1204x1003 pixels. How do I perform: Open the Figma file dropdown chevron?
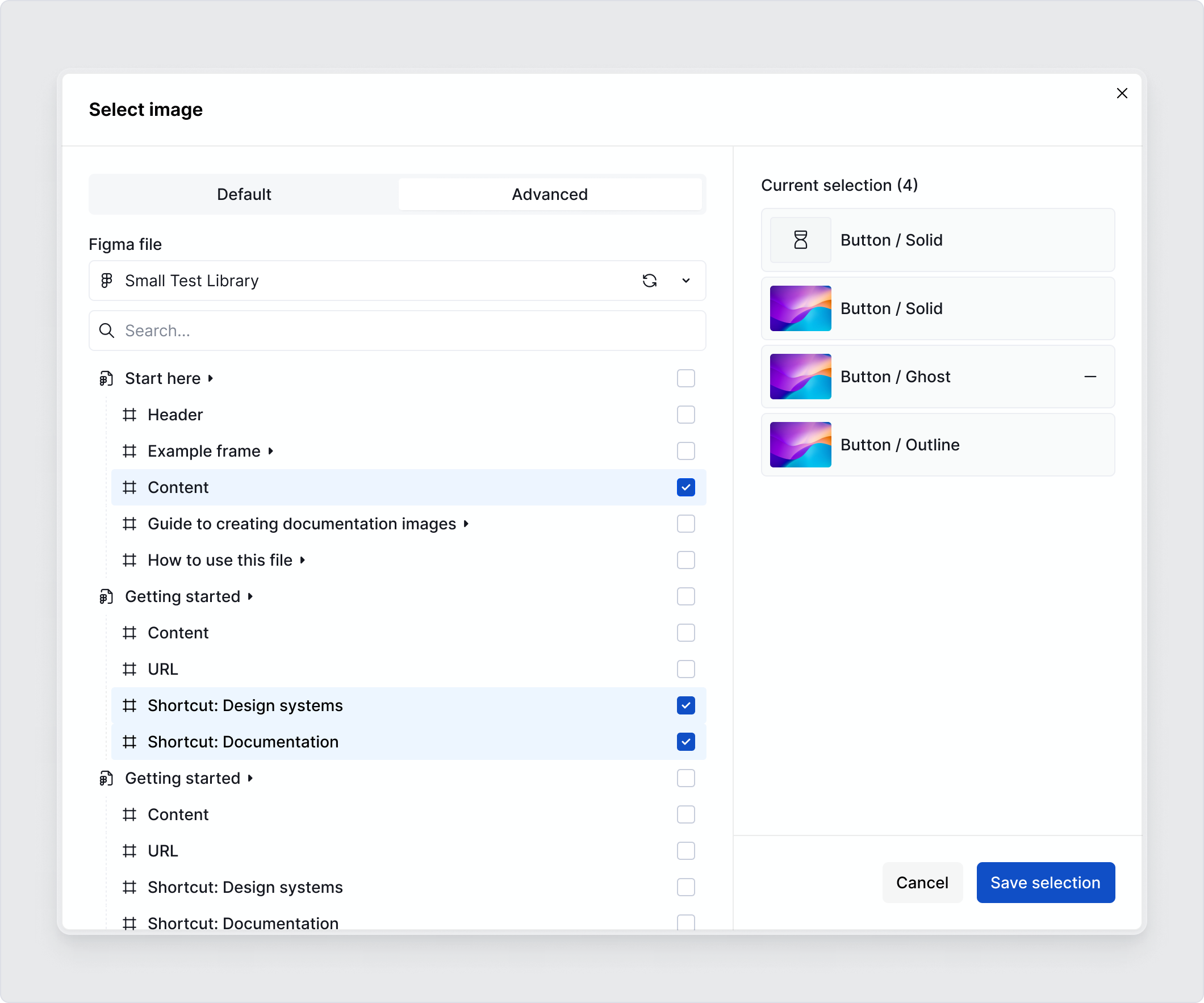[685, 281]
